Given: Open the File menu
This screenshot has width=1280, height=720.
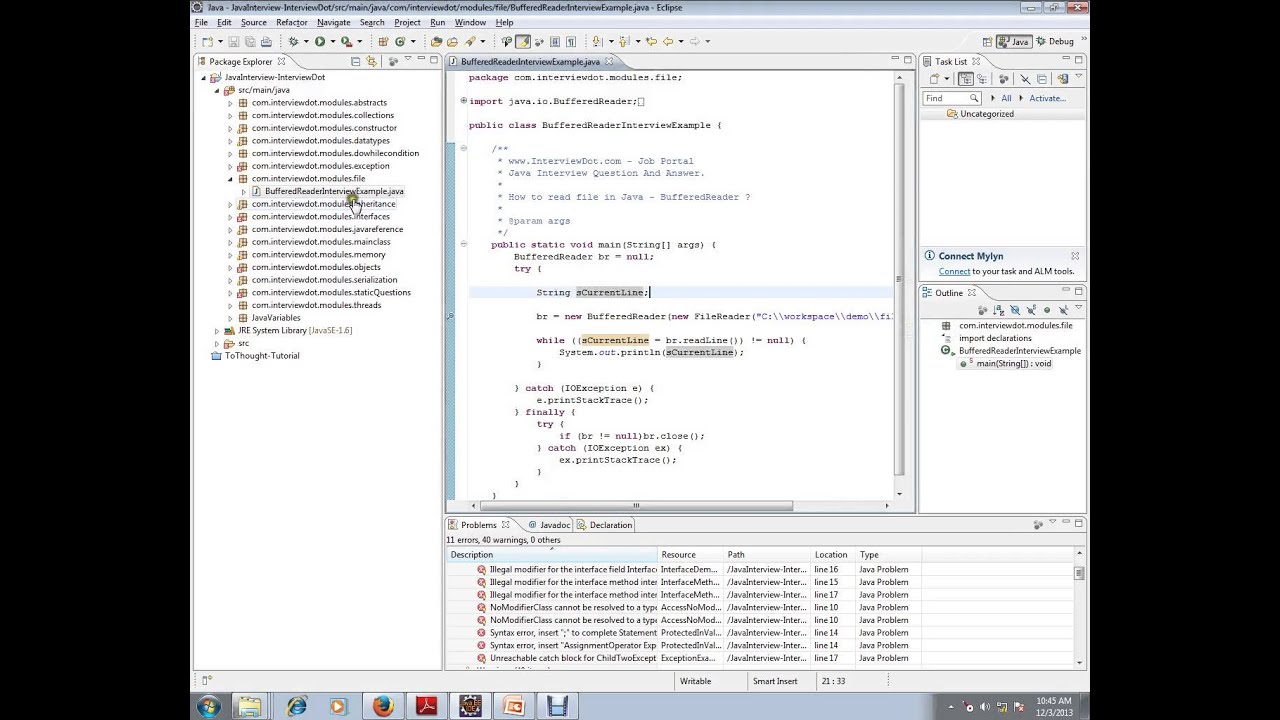Looking at the screenshot, I should click(x=201, y=22).
